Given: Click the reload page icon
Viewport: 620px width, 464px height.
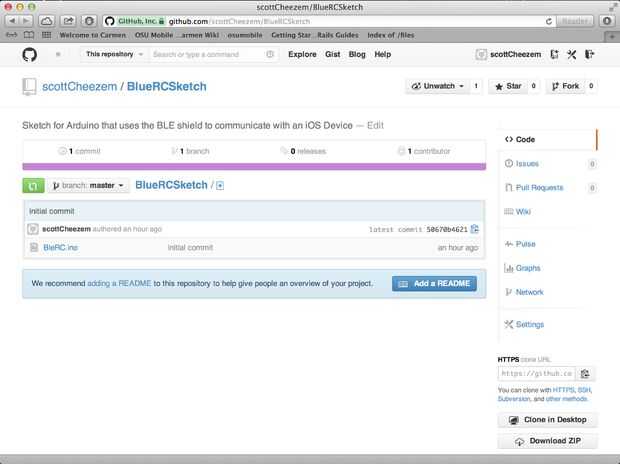Looking at the screenshot, I should click(549, 21).
